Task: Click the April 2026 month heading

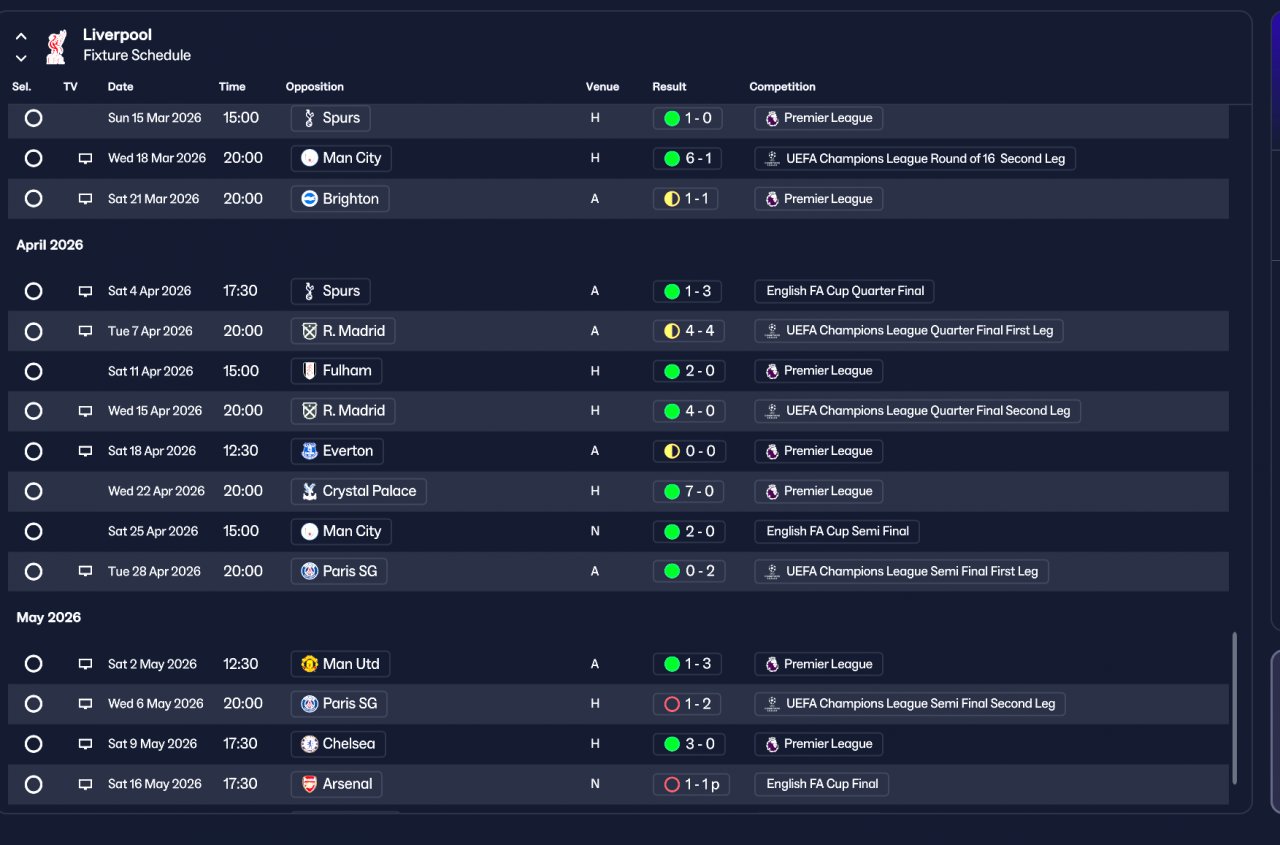Action: (50, 245)
